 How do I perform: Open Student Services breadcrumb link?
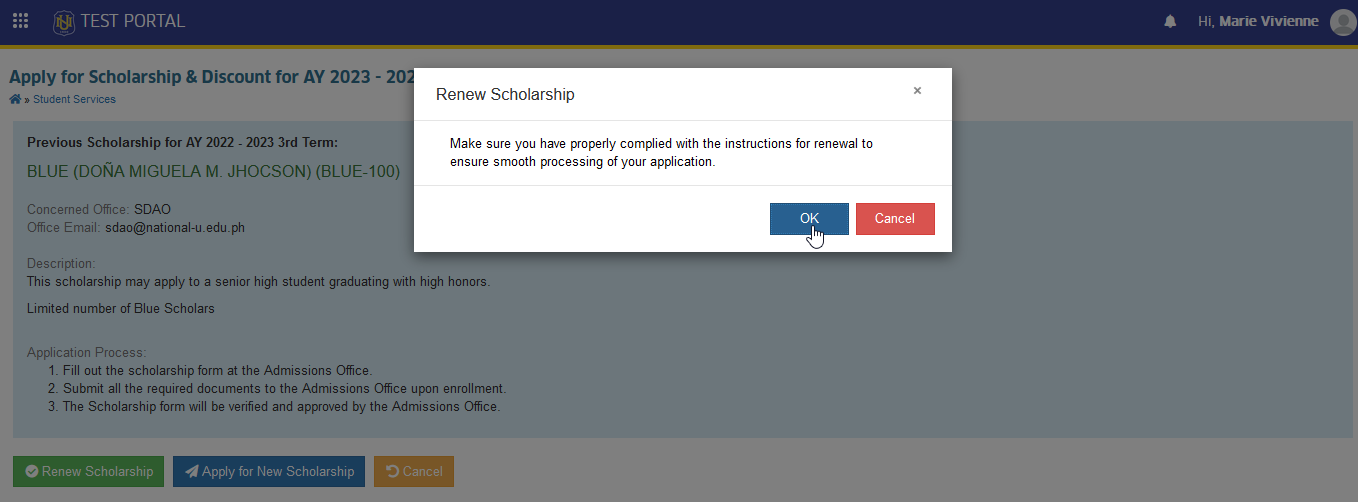[74, 99]
